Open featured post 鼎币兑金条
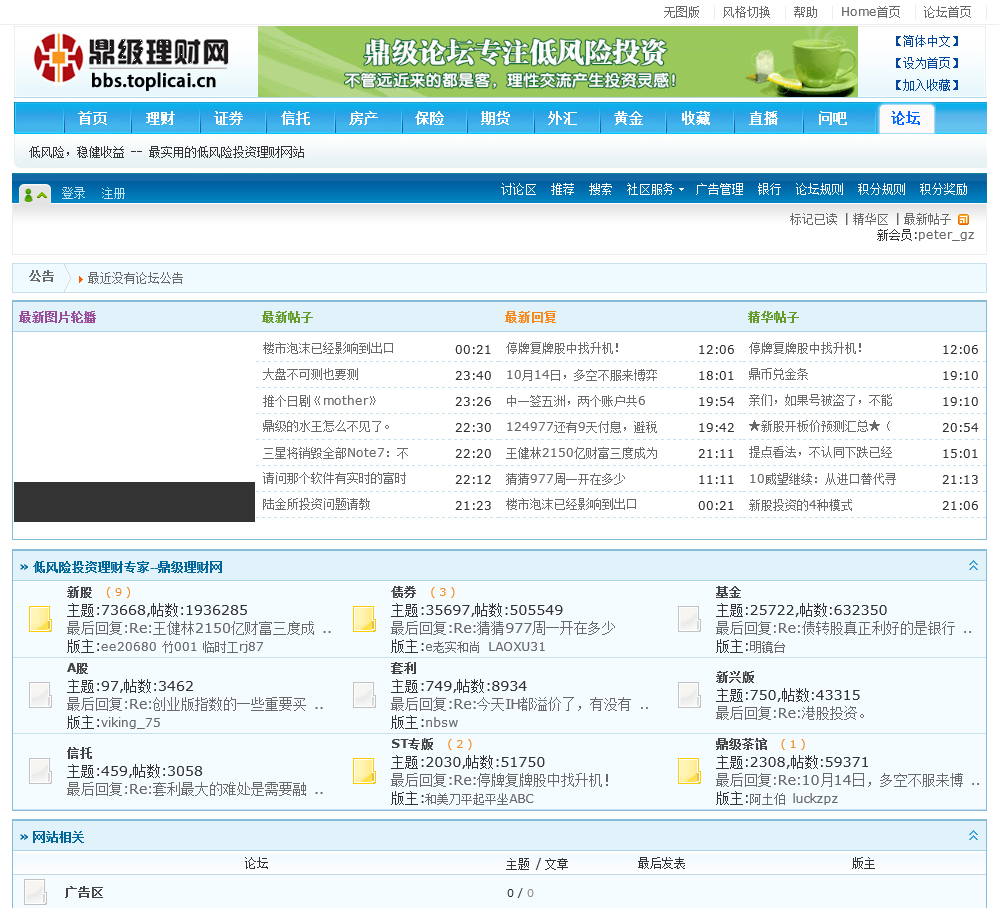 (x=778, y=375)
